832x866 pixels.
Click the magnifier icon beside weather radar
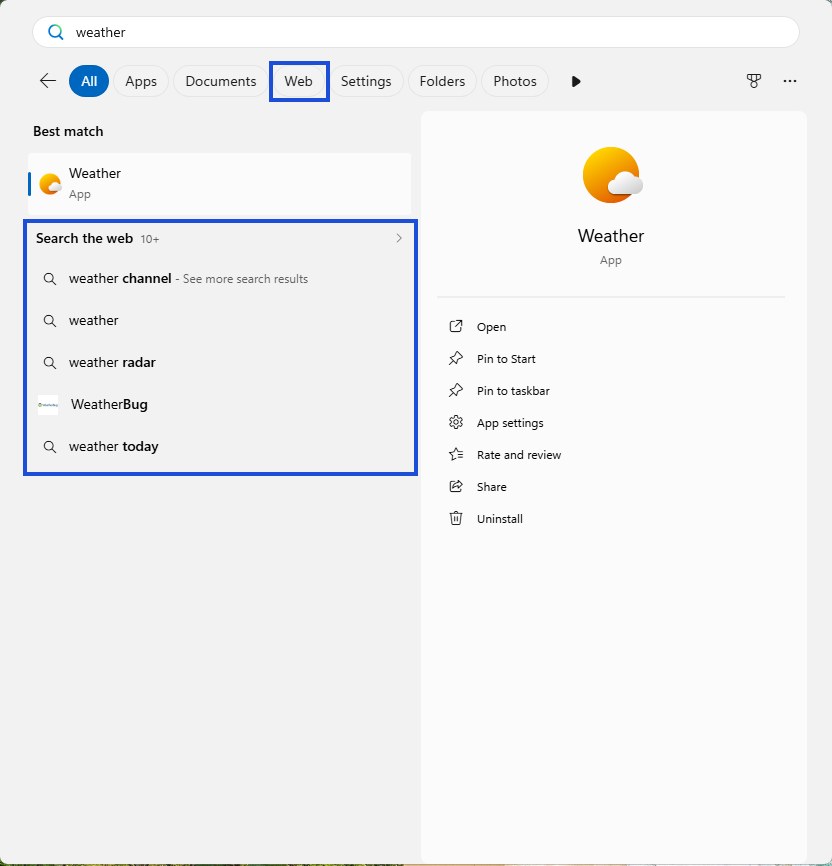pyautogui.click(x=50, y=363)
